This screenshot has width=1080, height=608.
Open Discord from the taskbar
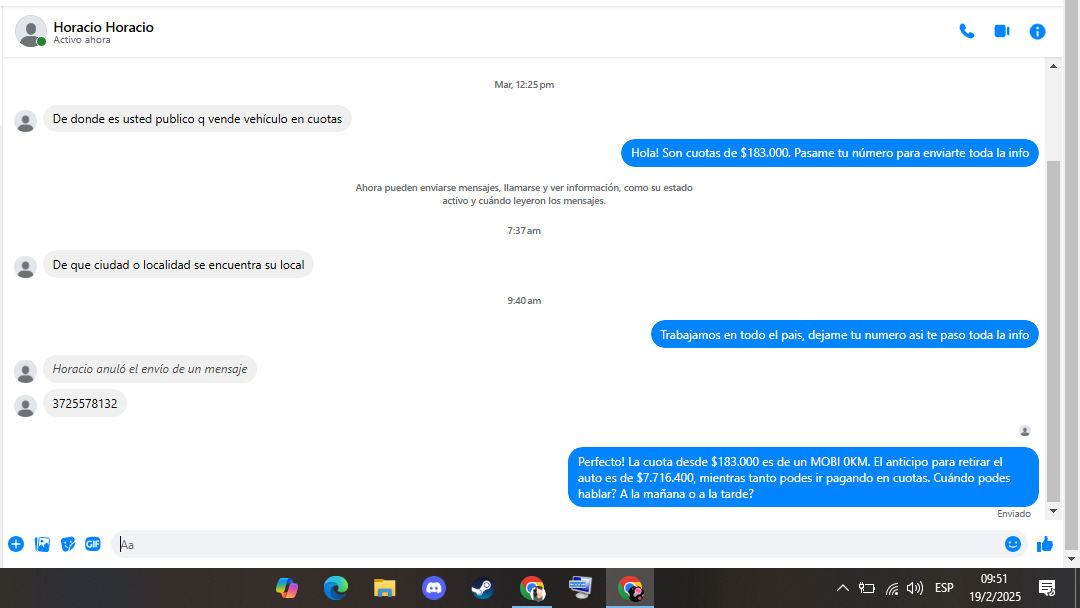[x=434, y=588]
